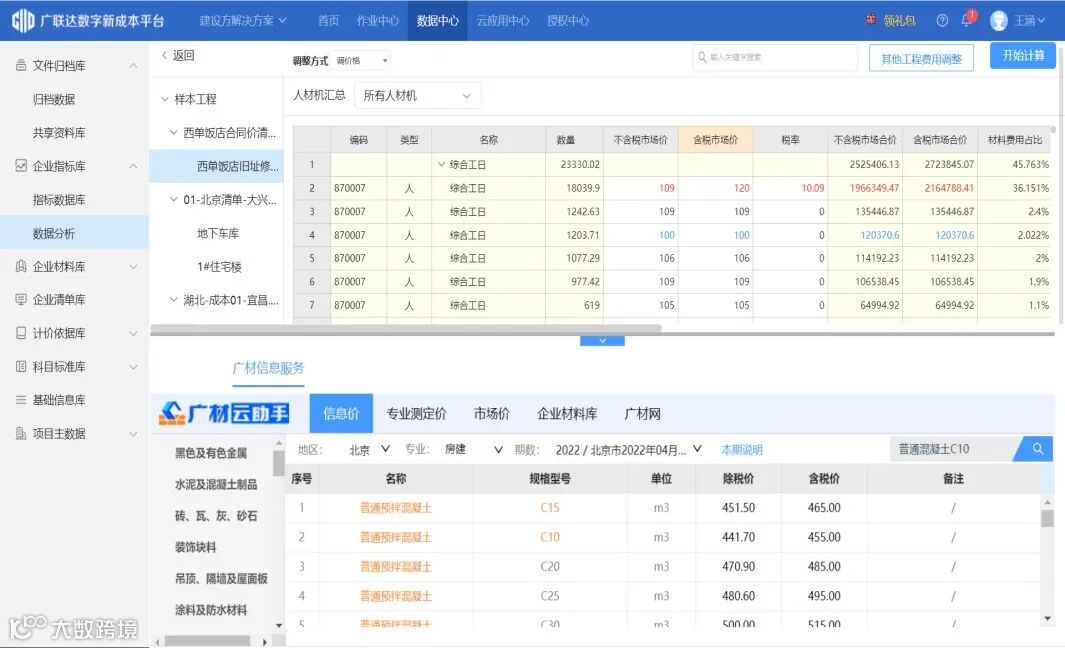Click the user avatar icon
The image size is (1065, 648).
click(x=998, y=20)
